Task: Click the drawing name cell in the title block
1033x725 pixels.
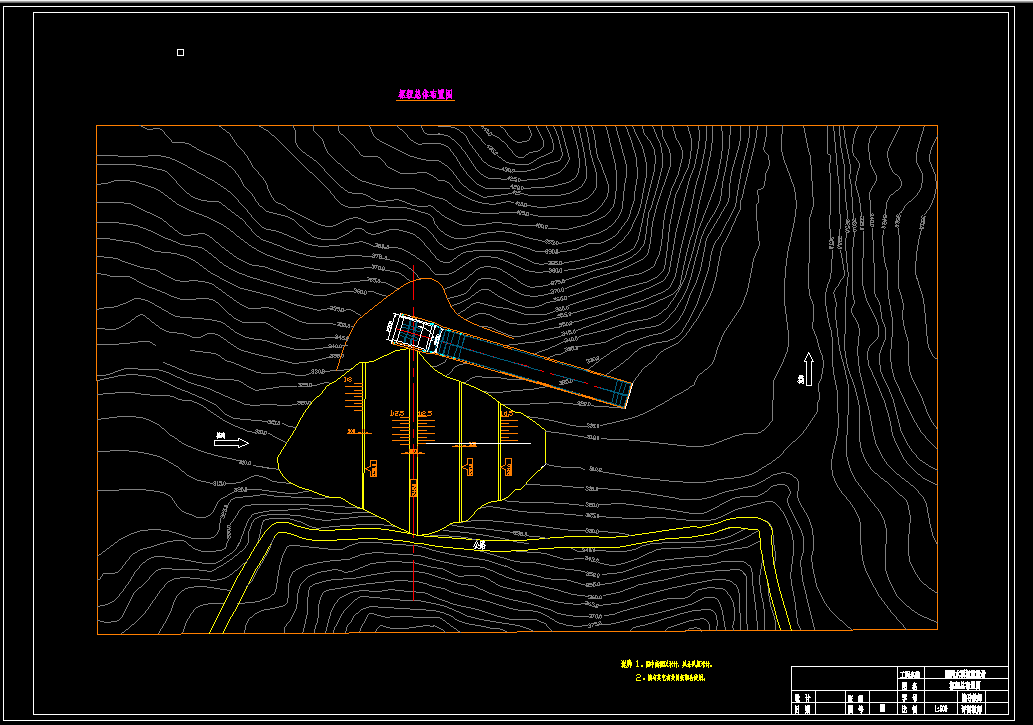Action: tap(966, 685)
